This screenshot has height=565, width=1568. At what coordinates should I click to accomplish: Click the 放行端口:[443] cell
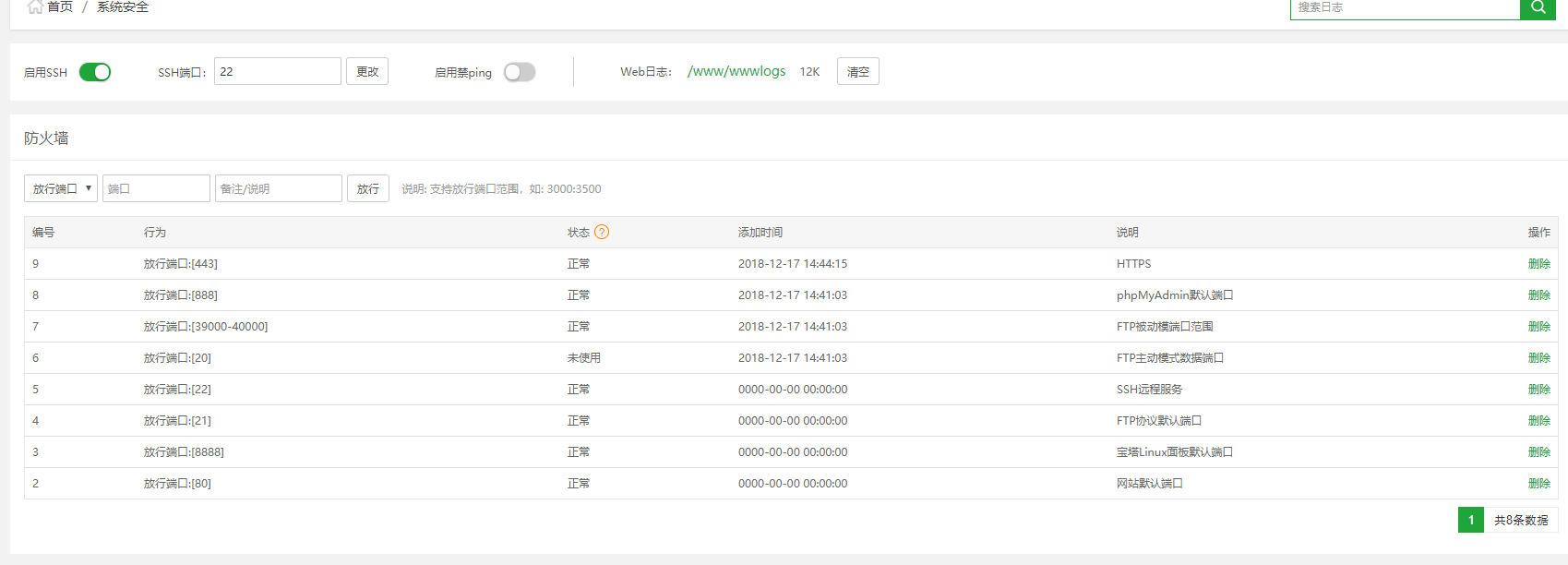pyautogui.click(x=181, y=263)
